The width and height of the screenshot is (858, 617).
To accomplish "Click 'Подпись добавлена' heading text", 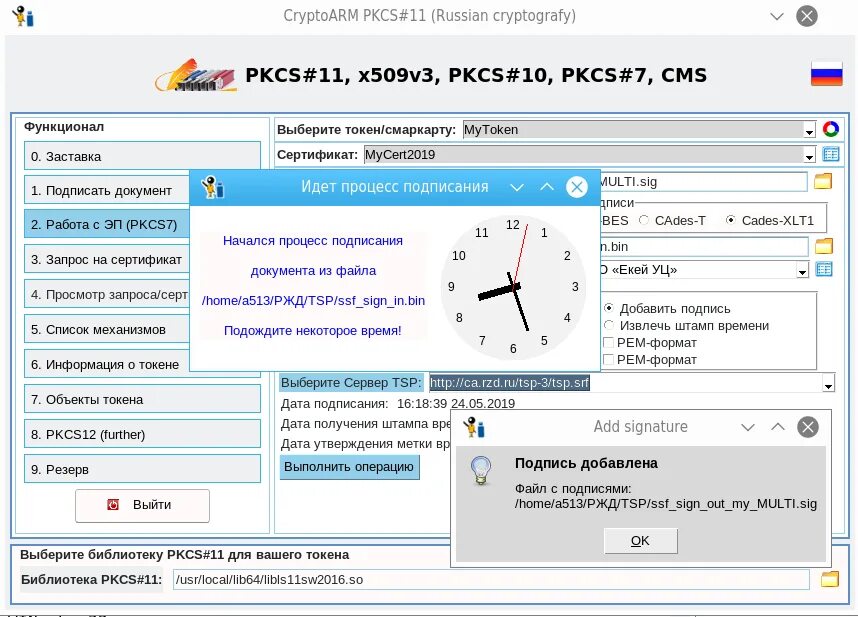I will [x=586, y=463].
